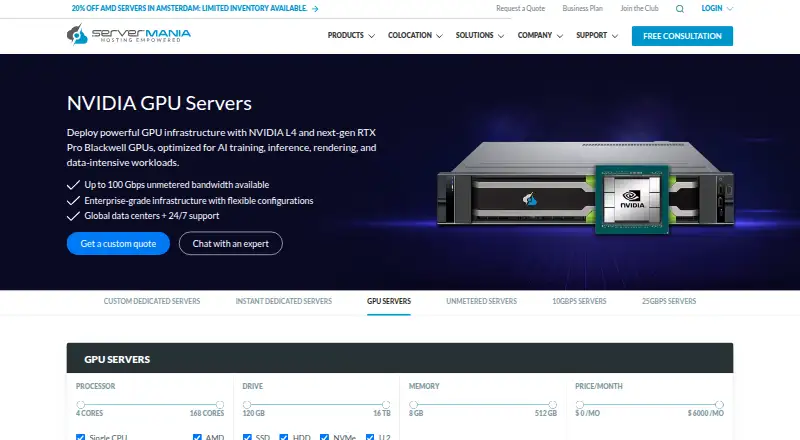Uncheck the Single CPU checkbox
The width and height of the screenshot is (800, 440).
tap(80, 437)
